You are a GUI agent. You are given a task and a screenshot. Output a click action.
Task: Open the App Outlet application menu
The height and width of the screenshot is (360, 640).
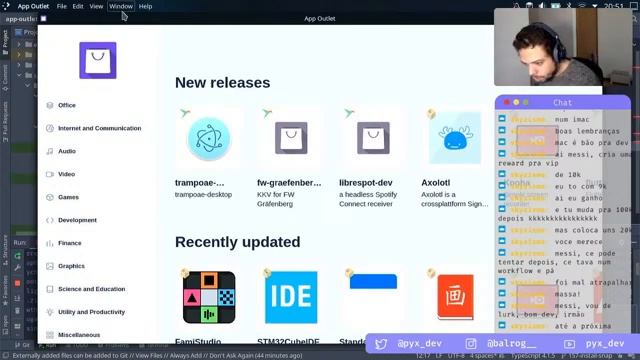[33, 6]
